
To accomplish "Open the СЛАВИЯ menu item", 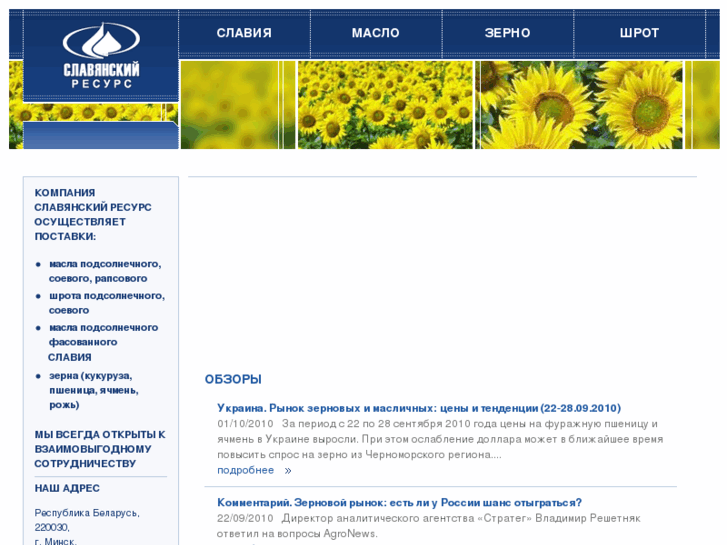I will pos(244,33).
